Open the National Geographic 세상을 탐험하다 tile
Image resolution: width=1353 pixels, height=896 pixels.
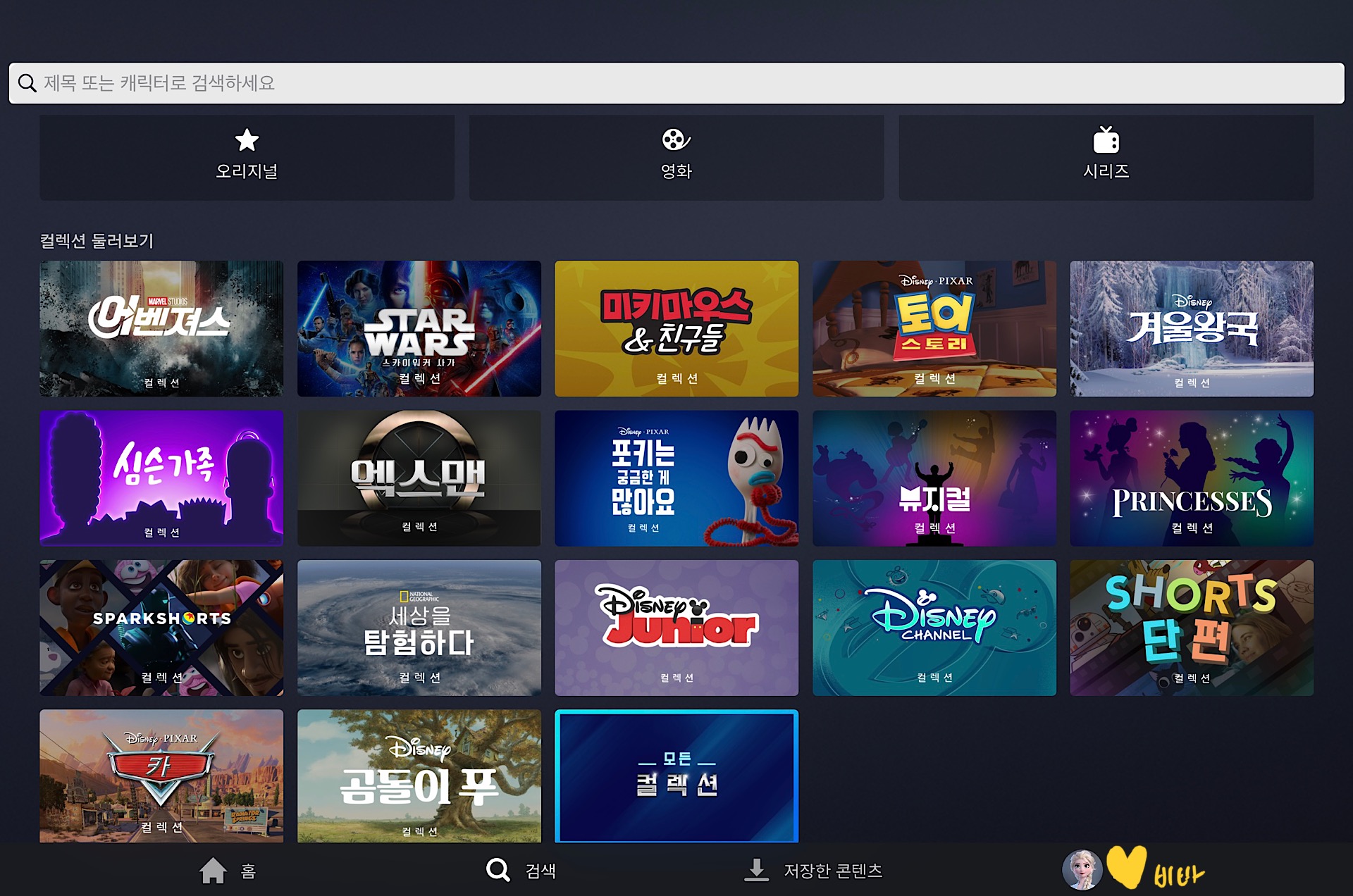click(x=419, y=627)
